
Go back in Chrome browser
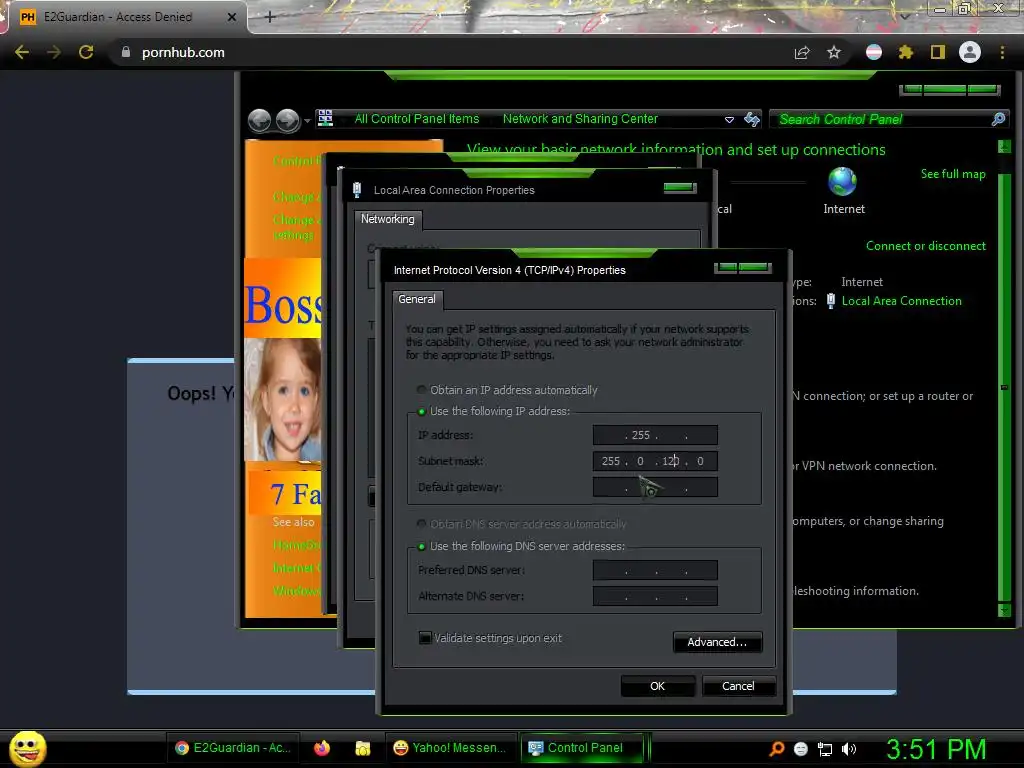[x=22, y=52]
